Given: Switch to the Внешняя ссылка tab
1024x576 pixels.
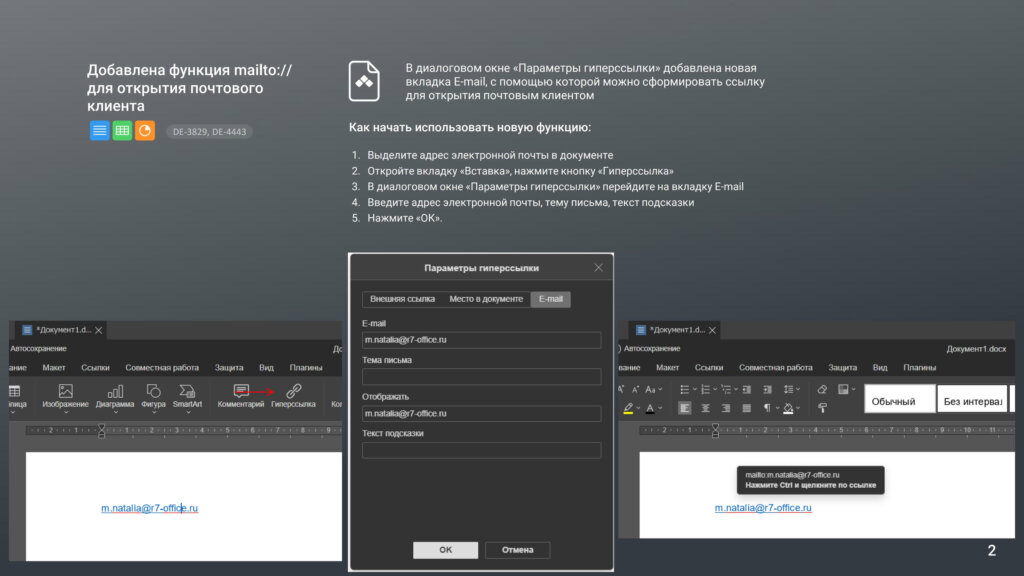Looking at the screenshot, I should point(402,299).
